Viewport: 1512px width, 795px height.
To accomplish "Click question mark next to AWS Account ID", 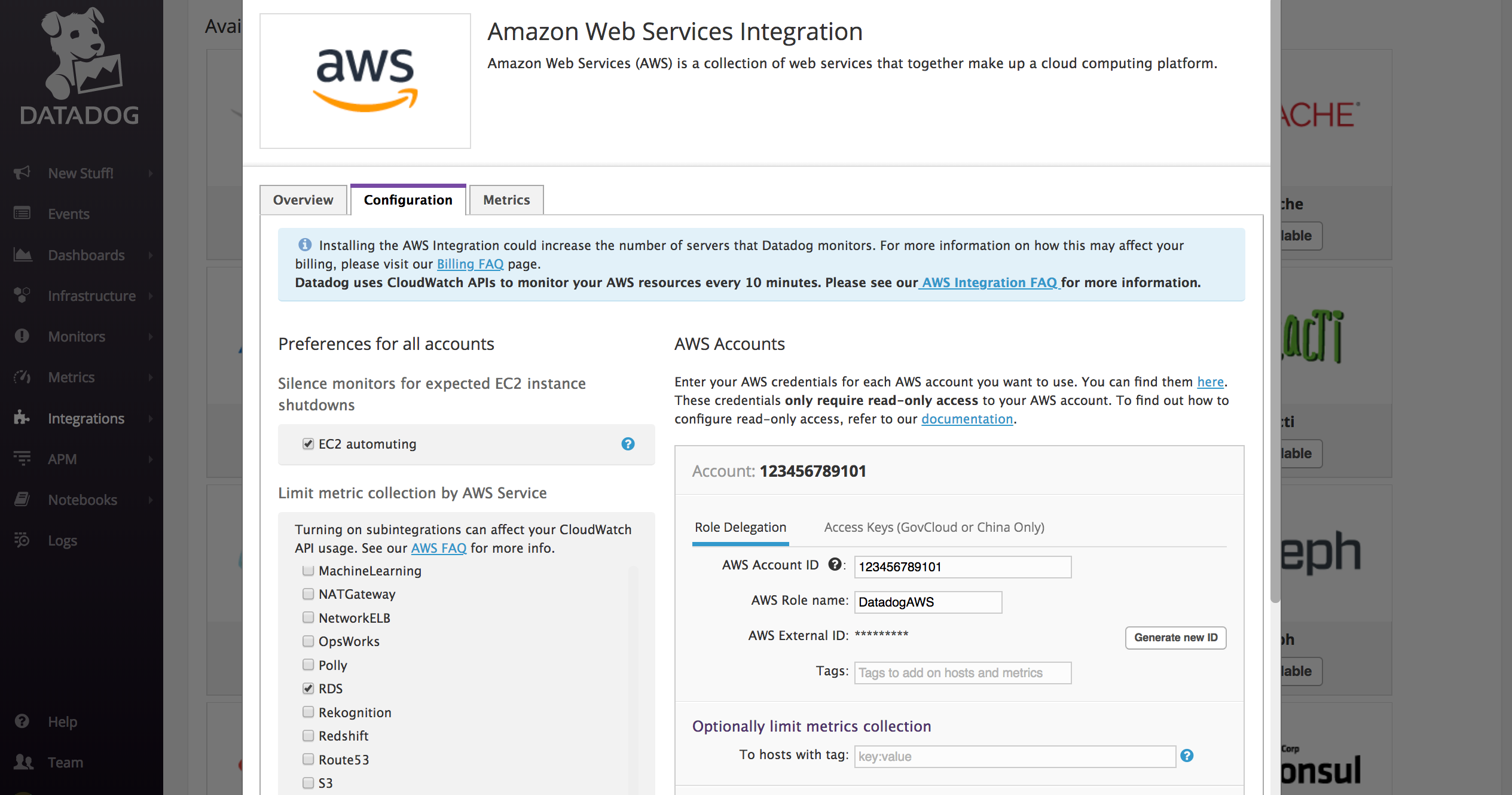I will pos(835,564).
